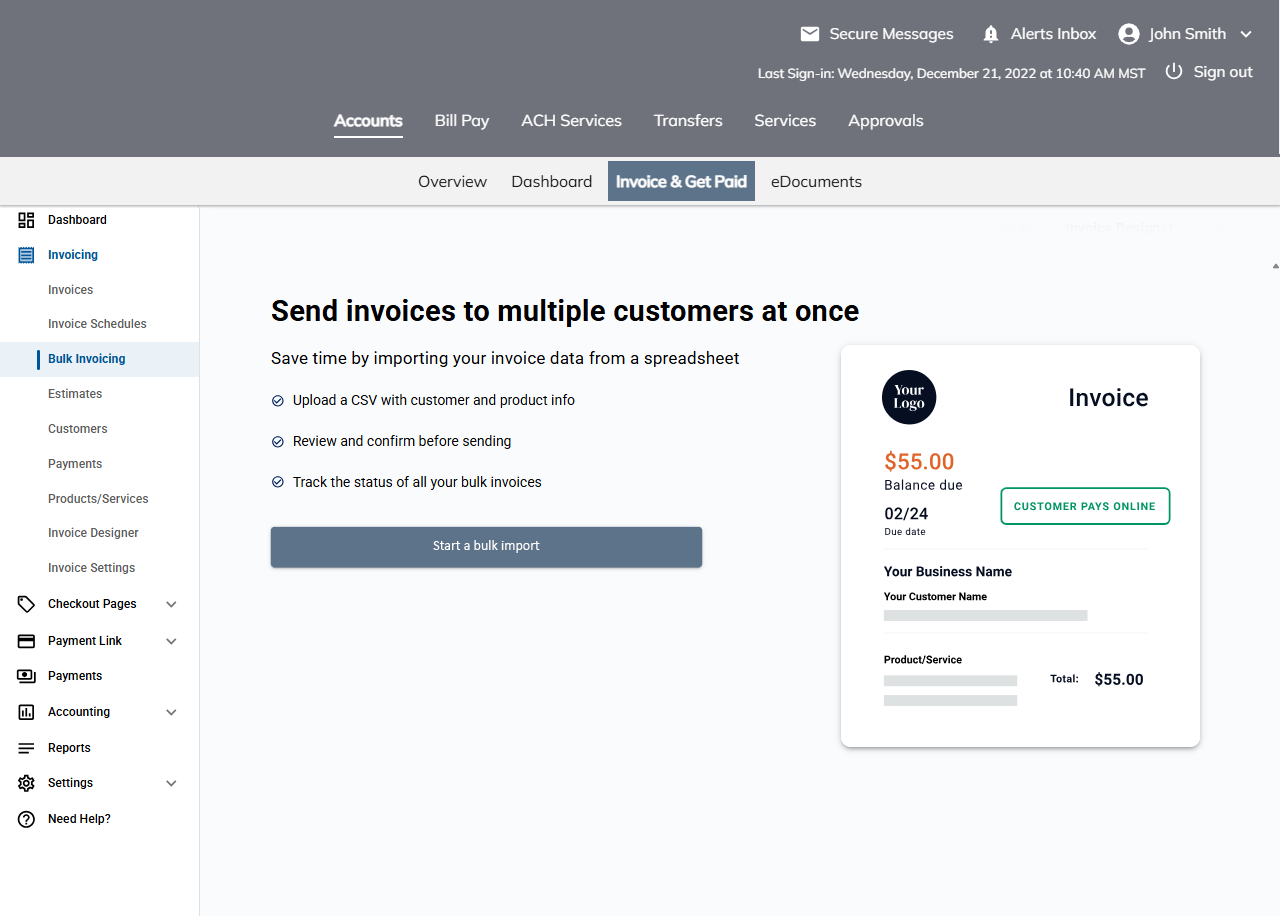Click the Secure Messages envelope icon
1280x916 pixels.
810,34
